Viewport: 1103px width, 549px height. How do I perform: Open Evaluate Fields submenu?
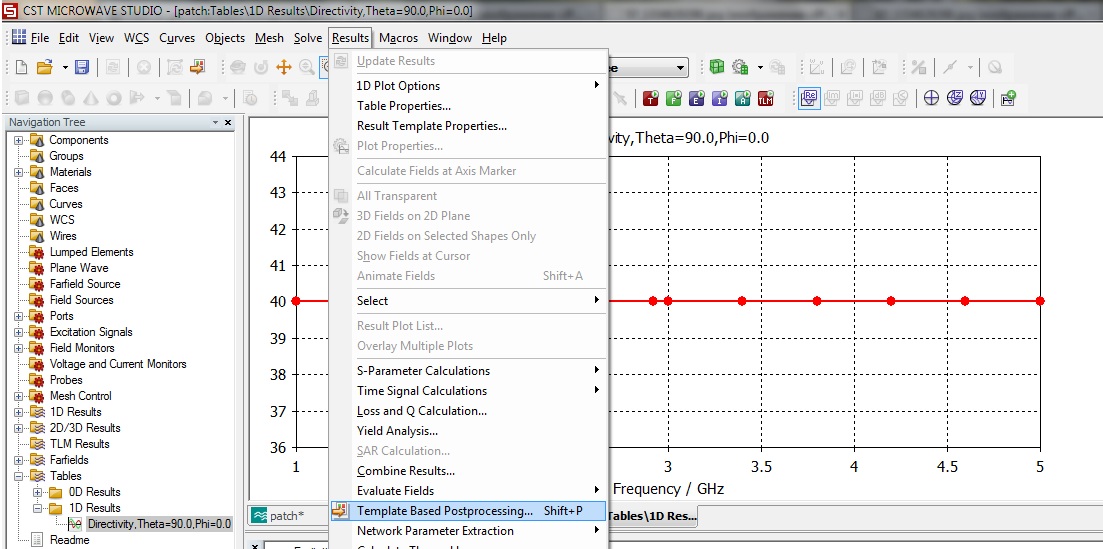point(468,491)
